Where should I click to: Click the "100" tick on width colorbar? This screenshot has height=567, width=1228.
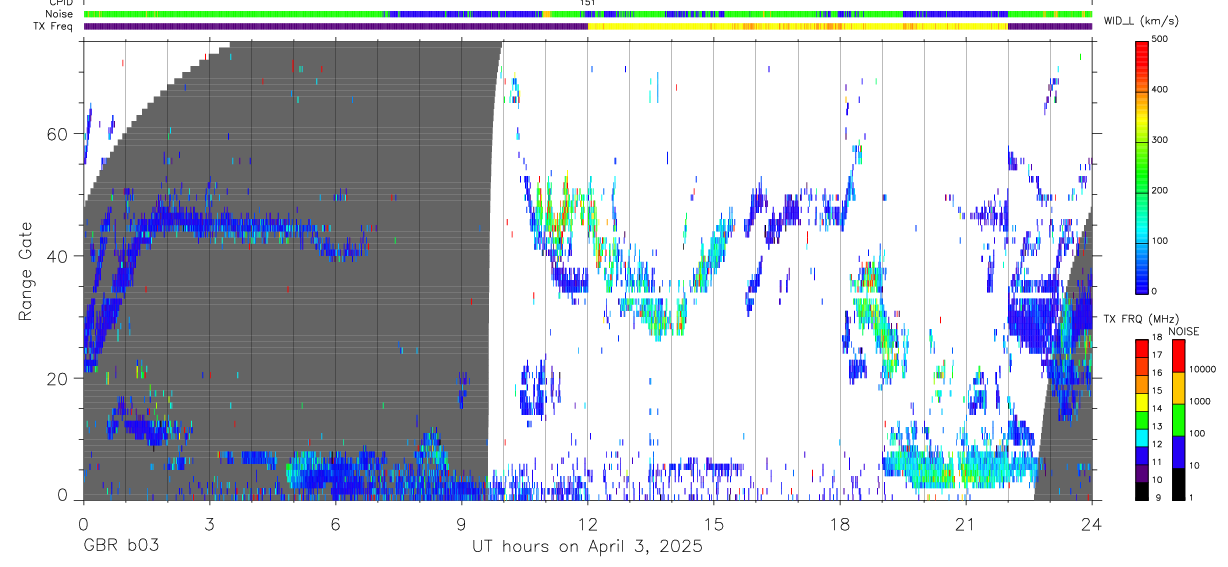pyautogui.click(x=1160, y=241)
